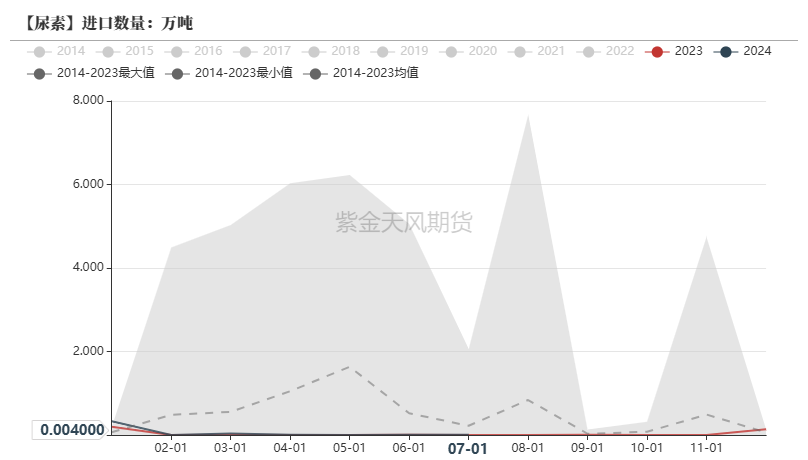The height and width of the screenshot is (460, 808).
Task: Toggle 2014-2023最小值 legend entry
Action: point(231,73)
